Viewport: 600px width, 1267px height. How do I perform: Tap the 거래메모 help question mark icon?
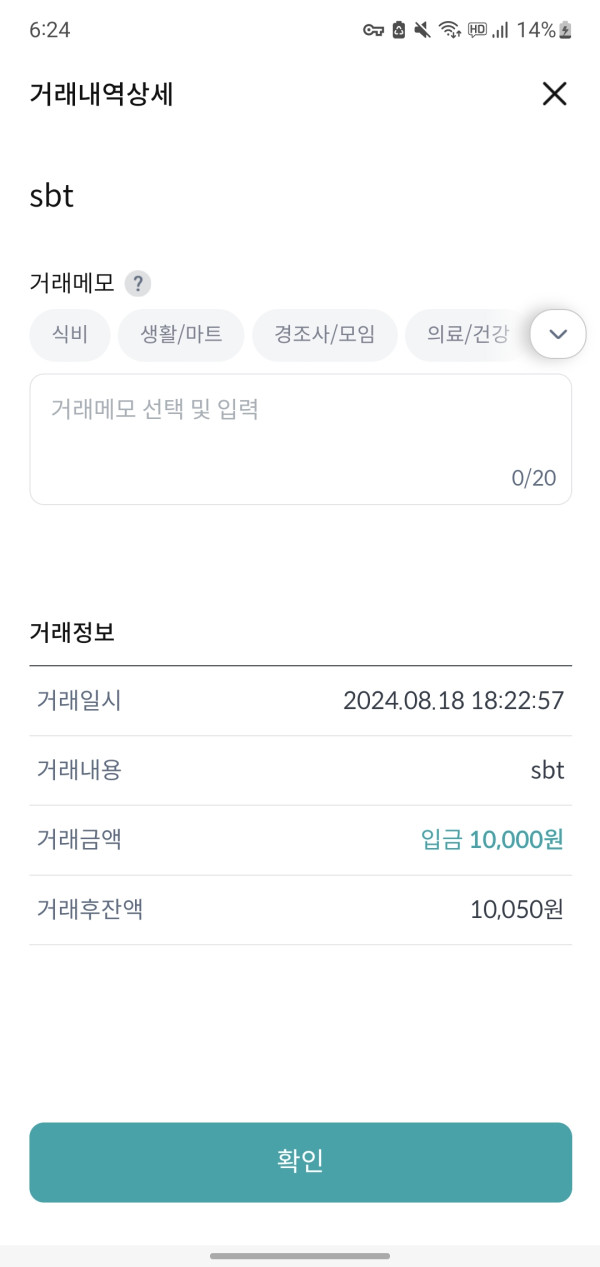click(138, 284)
